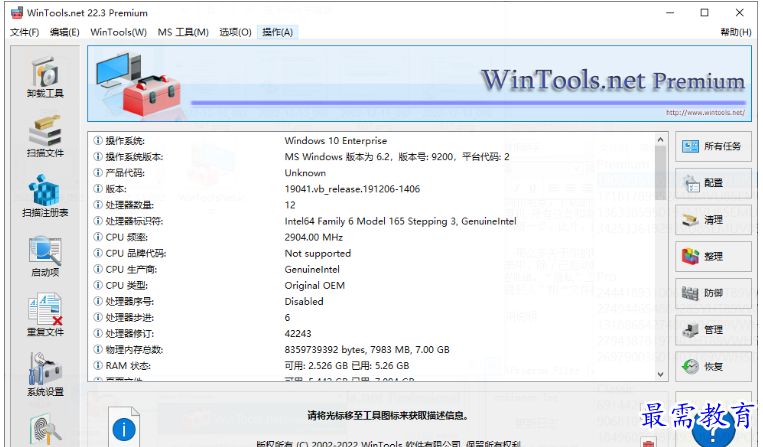763x447 pixels.
Task: Select the 清理 cleanup button
Action: [713, 220]
